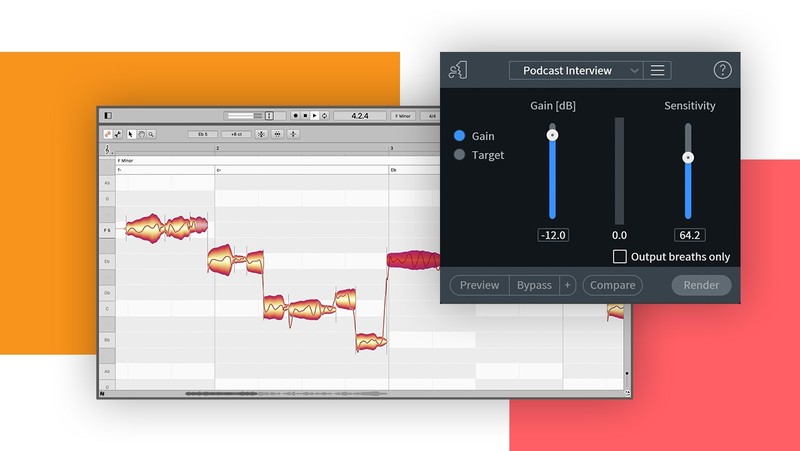Open the help question mark icon
800x451 pixels.
point(722,70)
